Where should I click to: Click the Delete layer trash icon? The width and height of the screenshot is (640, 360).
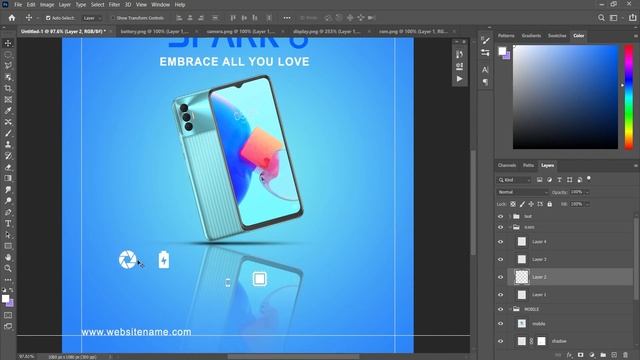point(625,355)
